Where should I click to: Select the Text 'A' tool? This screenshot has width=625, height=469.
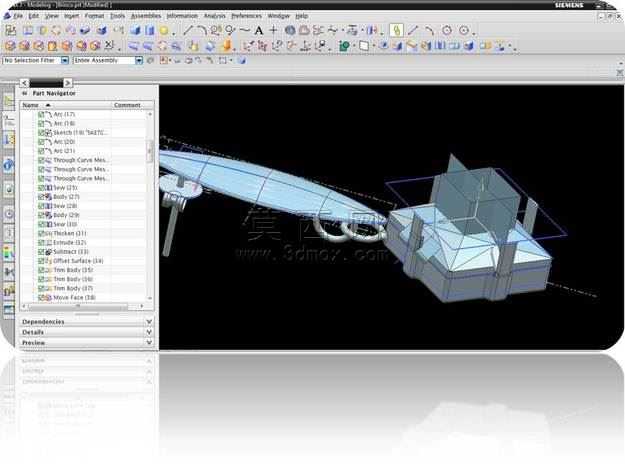(259, 30)
